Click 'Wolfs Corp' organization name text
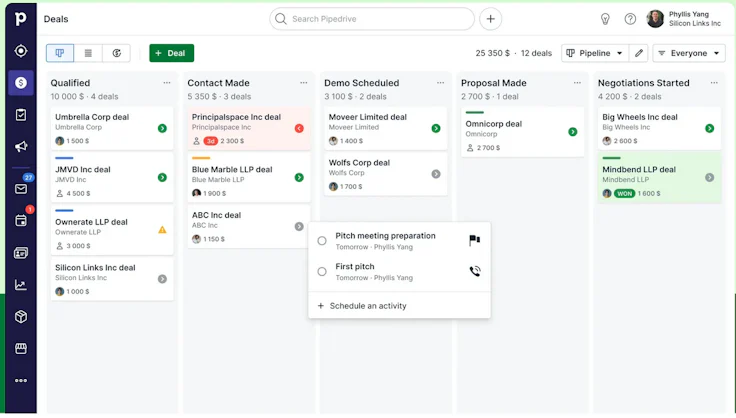This screenshot has height=418, width=736. (346, 173)
